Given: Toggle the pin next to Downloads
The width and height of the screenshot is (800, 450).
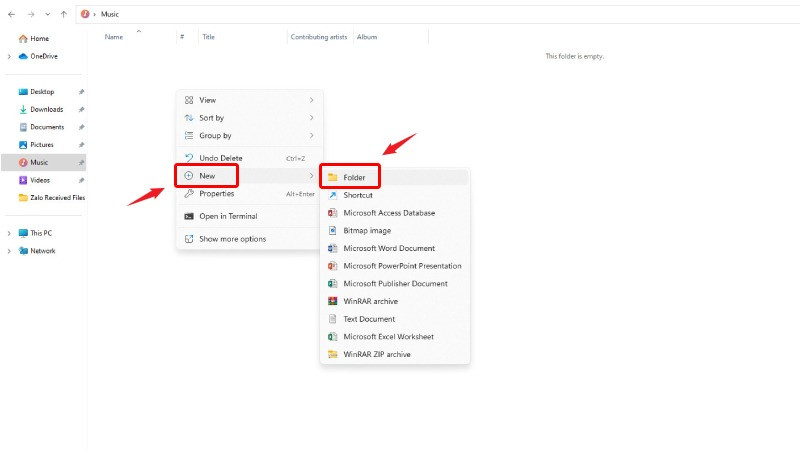Looking at the screenshot, I should tap(81, 110).
